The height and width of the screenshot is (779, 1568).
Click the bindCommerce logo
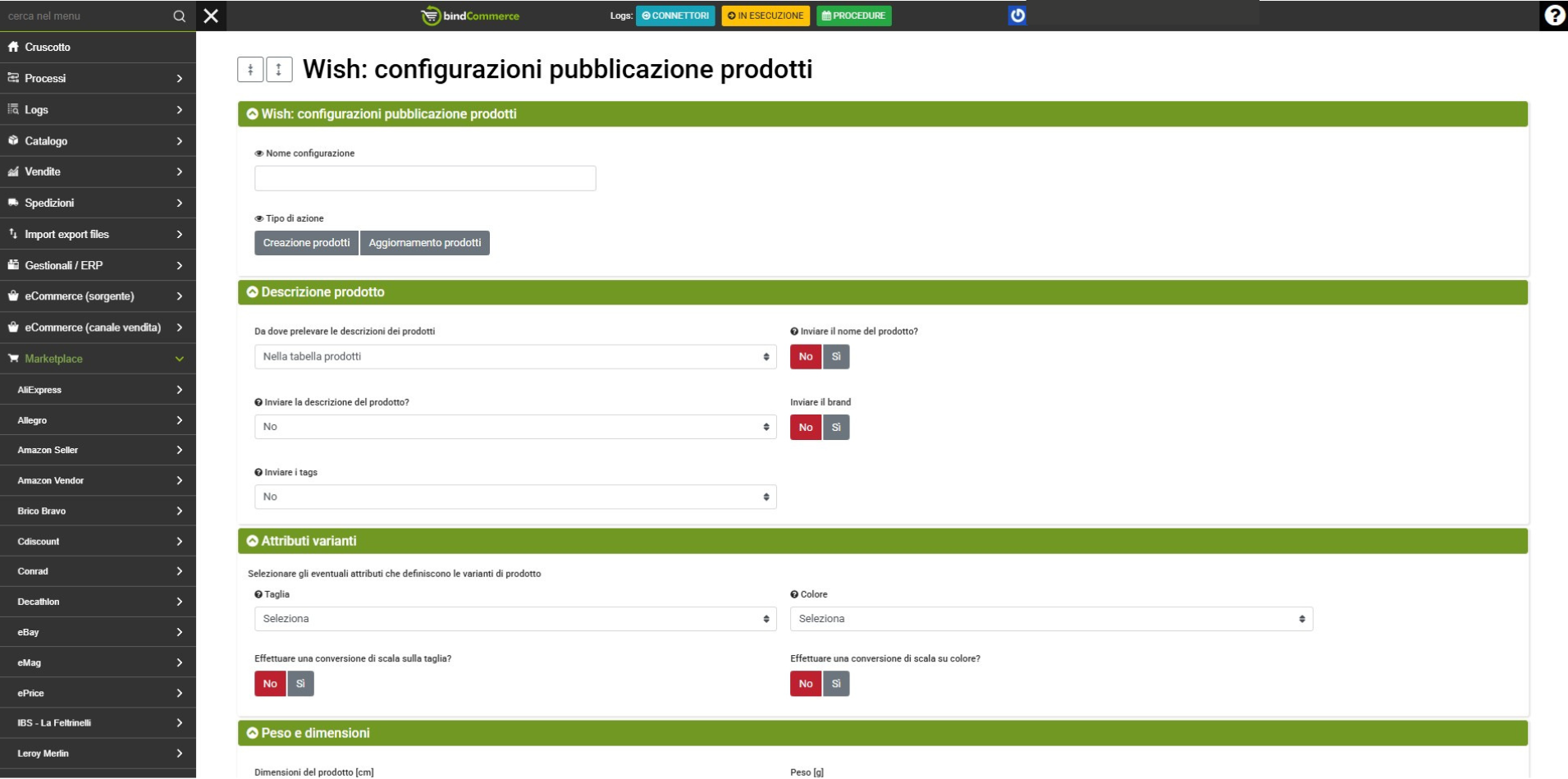[x=470, y=16]
